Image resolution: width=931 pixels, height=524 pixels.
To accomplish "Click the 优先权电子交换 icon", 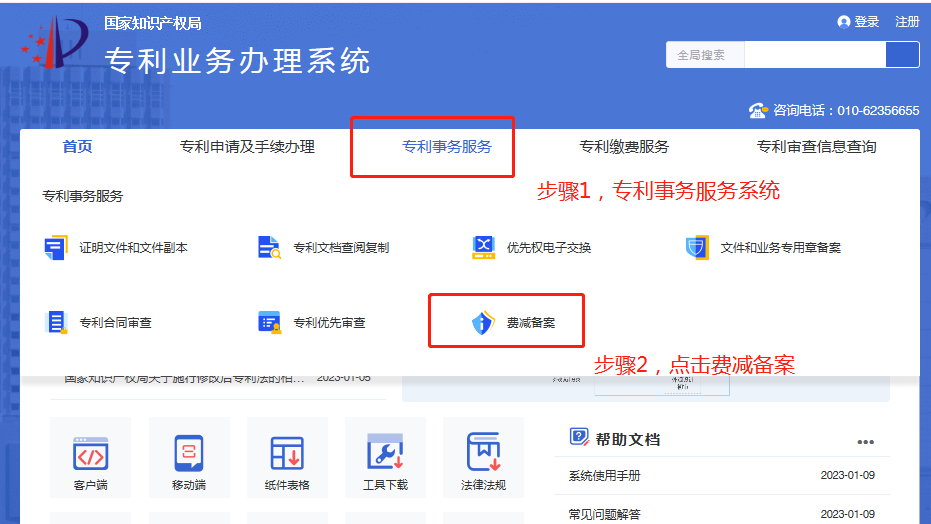I will tap(483, 247).
